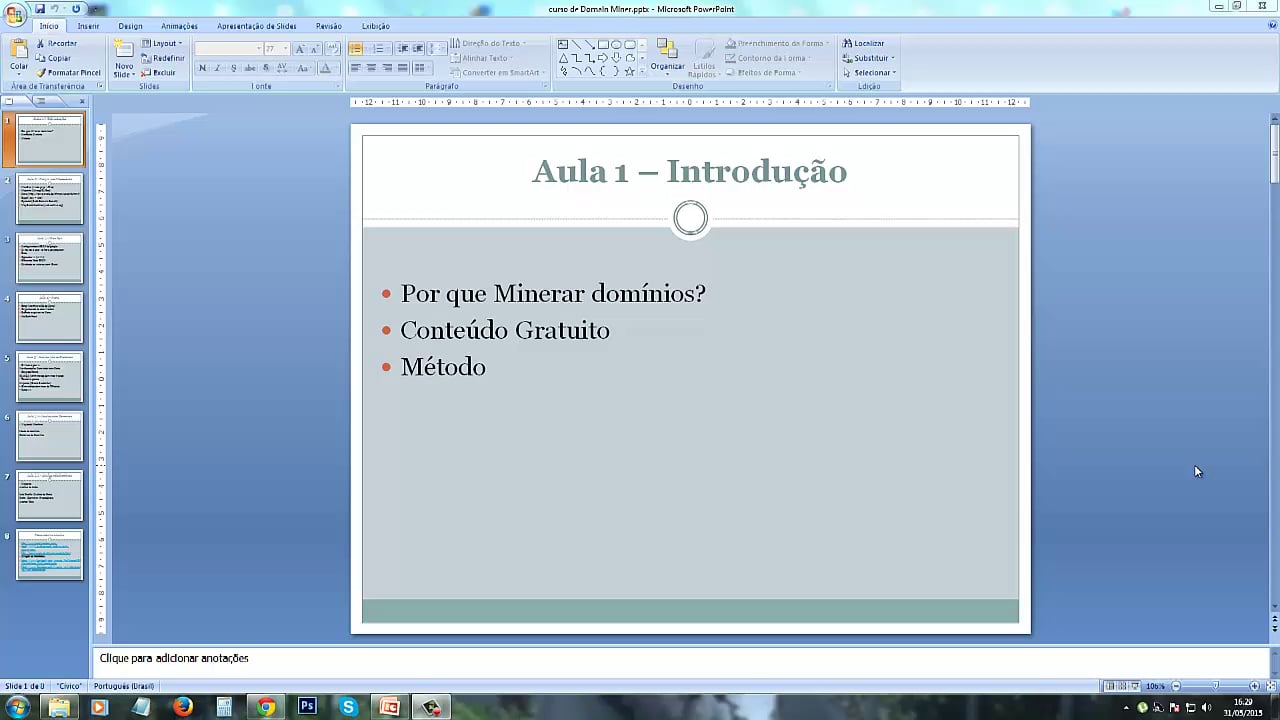The image size is (1280, 720).
Task: Fit slide to current window icon
Action: click(x=1270, y=686)
